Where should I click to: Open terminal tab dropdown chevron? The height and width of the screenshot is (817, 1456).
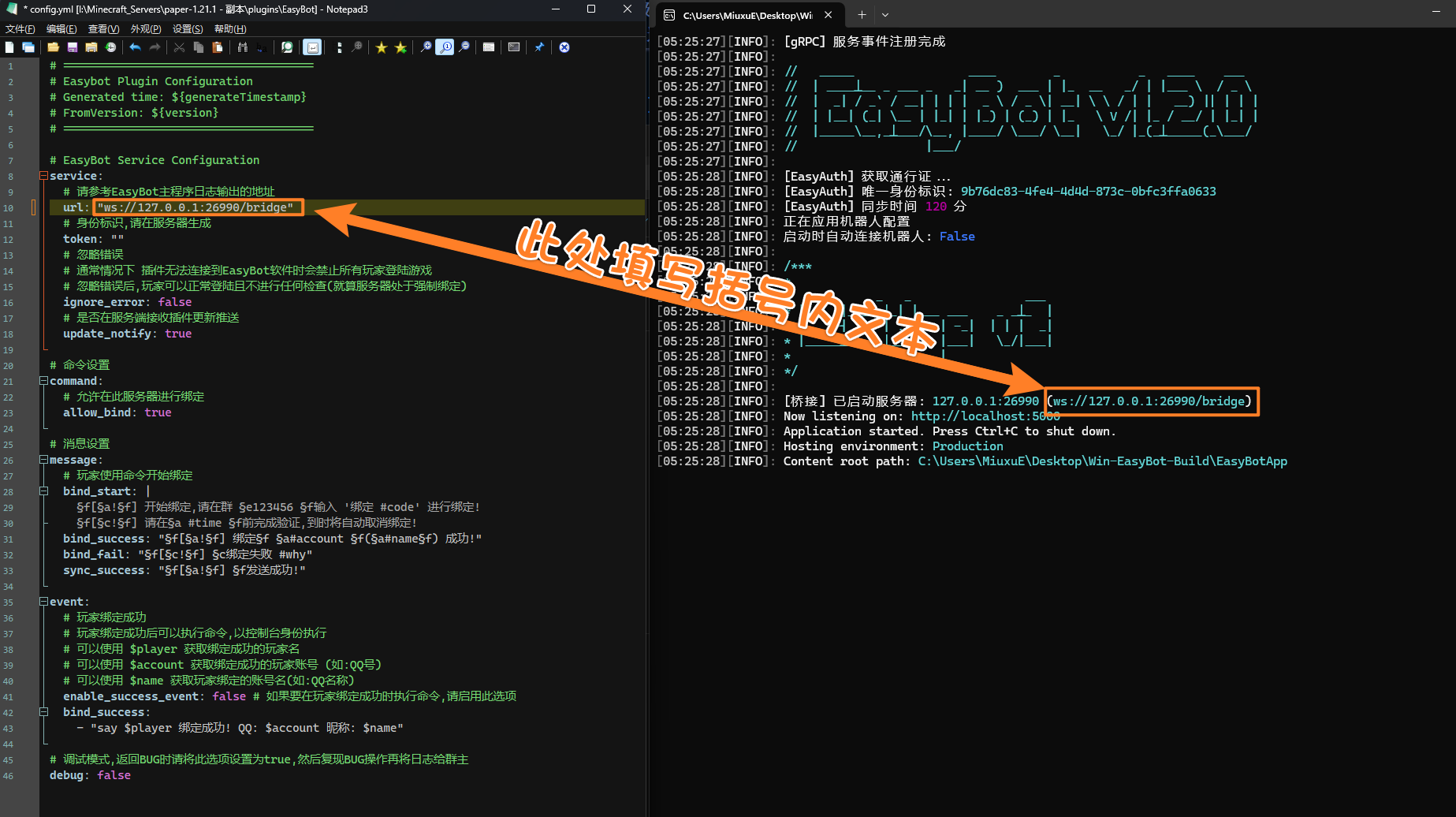point(885,14)
